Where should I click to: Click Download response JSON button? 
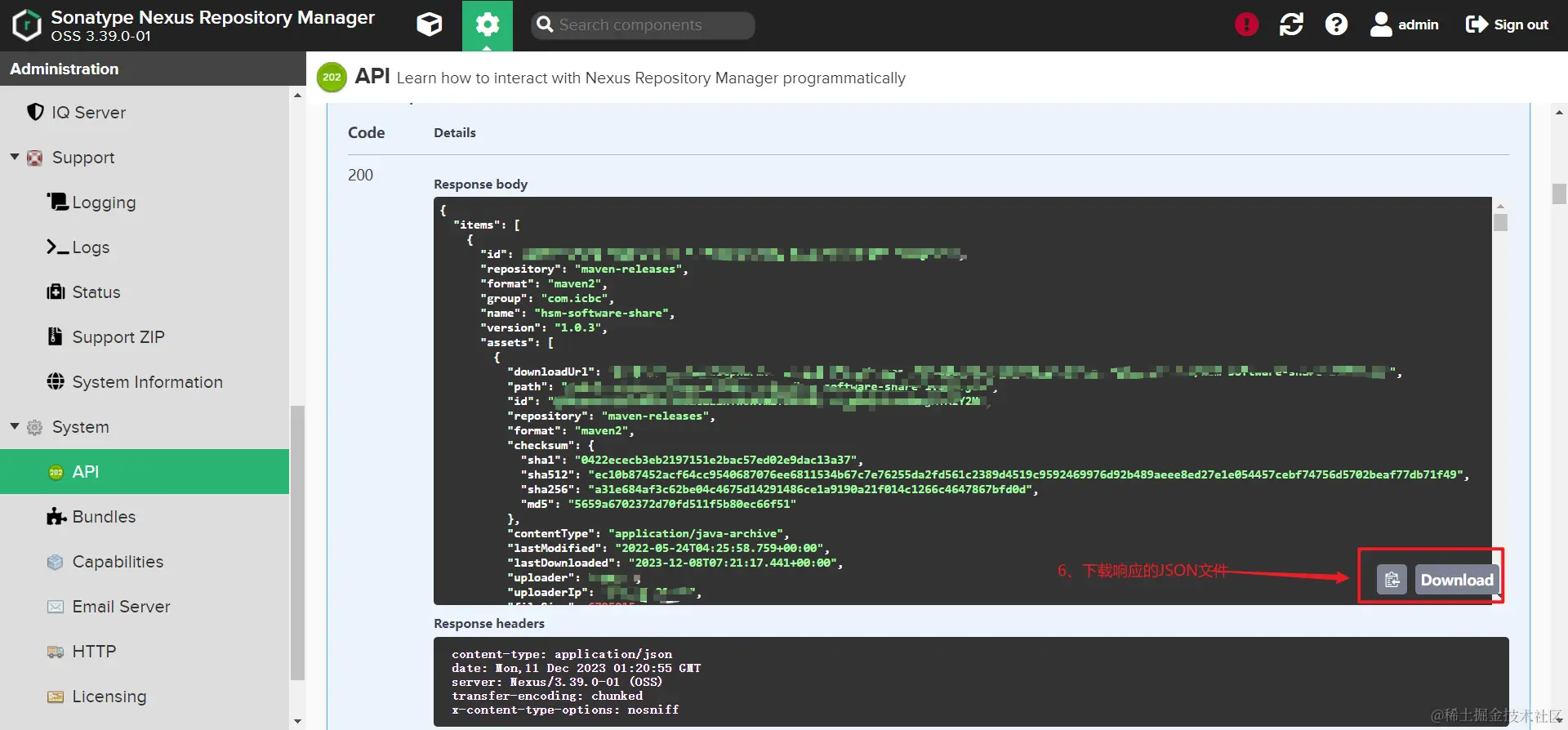coord(1456,580)
